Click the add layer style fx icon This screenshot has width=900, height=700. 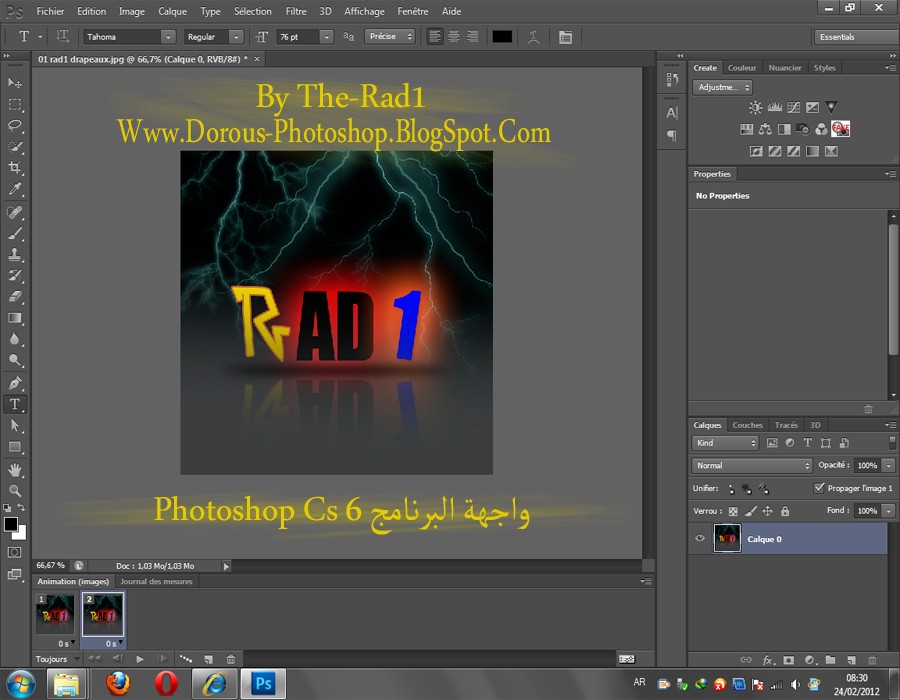click(768, 660)
